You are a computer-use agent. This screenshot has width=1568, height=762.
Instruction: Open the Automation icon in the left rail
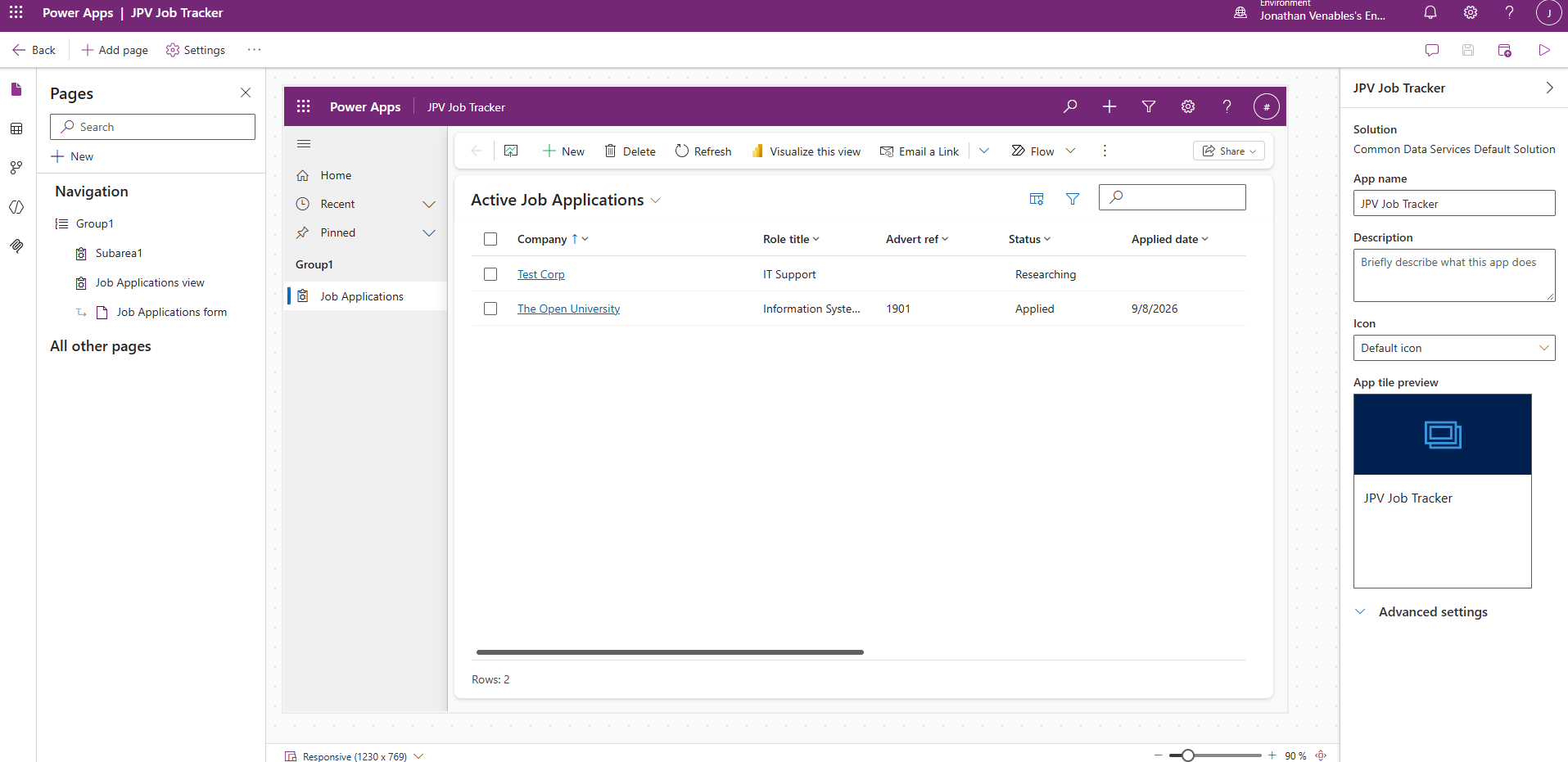point(16,168)
